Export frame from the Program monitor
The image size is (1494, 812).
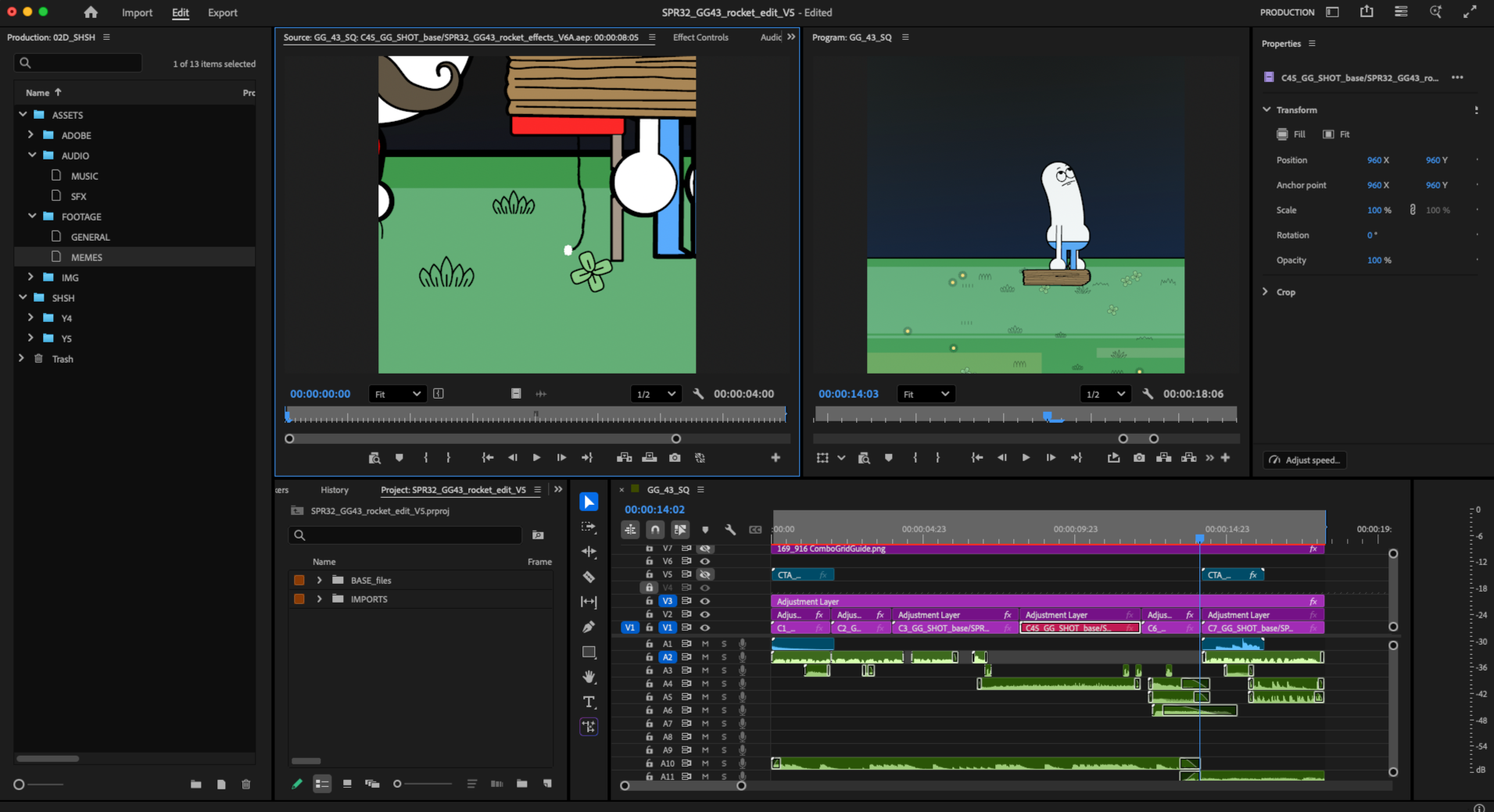click(x=1139, y=458)
